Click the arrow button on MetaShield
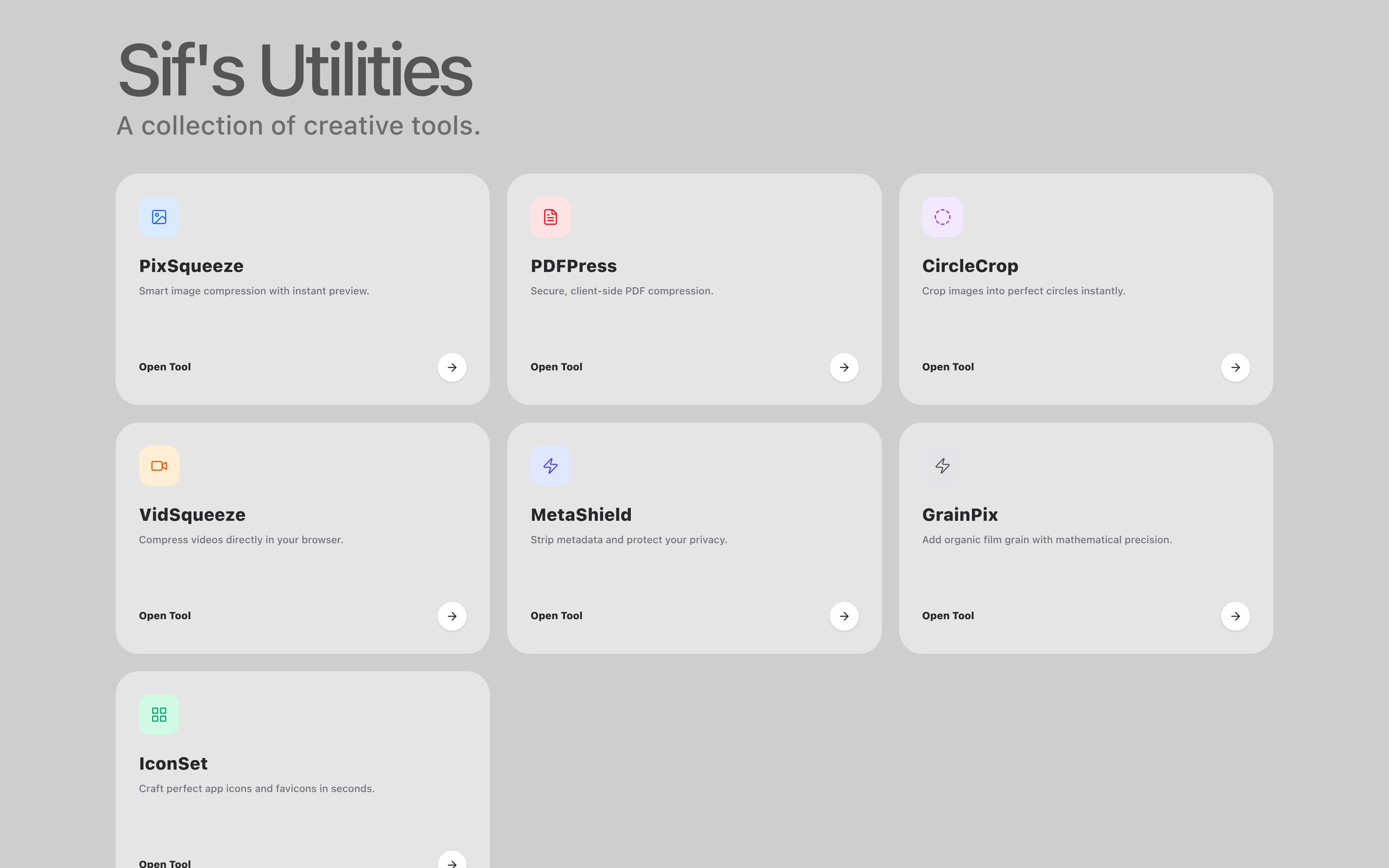This screenshot has height=868, width=1389. pos(844,616)
